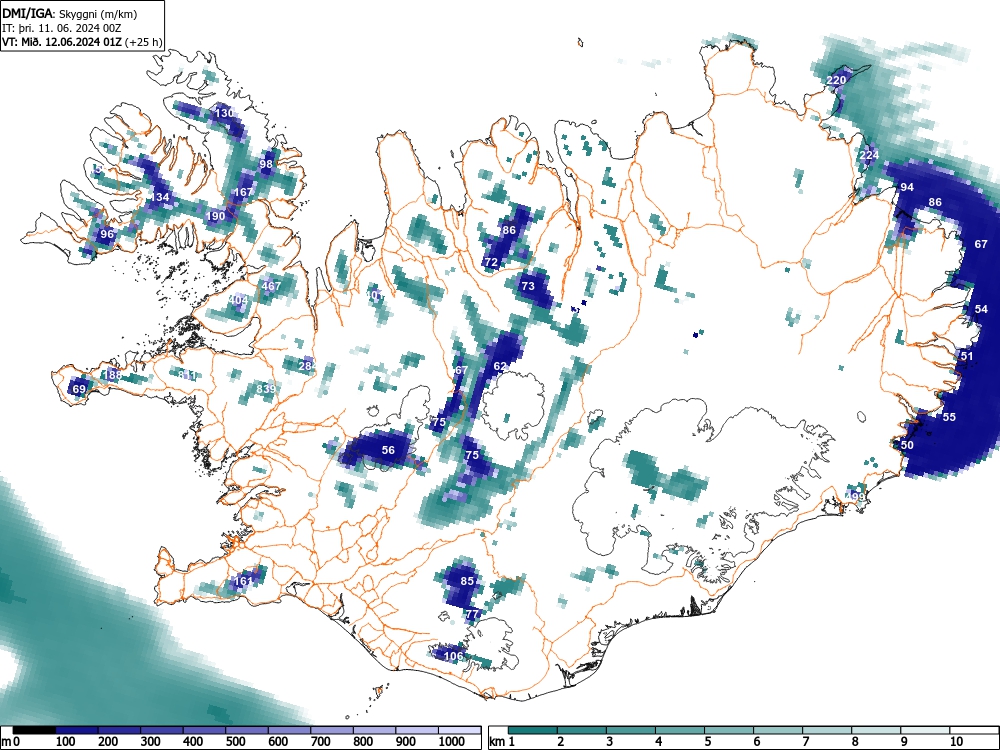Click the dark teal 1–2 km legend segment

click(533, 730)
